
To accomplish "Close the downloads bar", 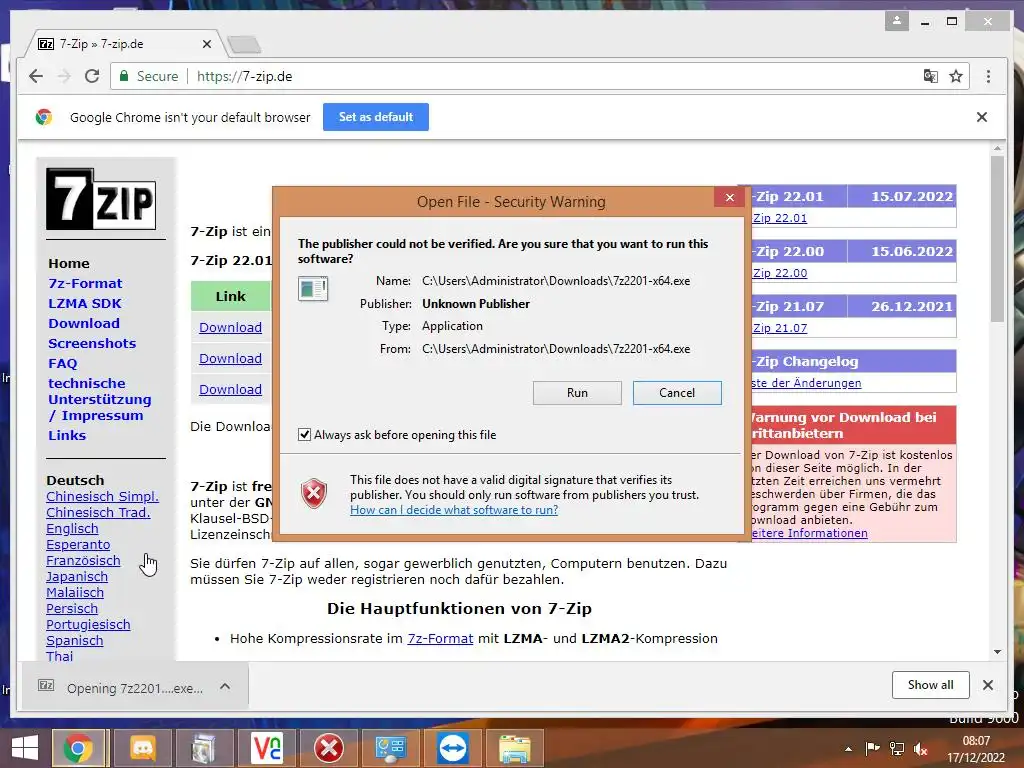I will [x=988, y=685].
